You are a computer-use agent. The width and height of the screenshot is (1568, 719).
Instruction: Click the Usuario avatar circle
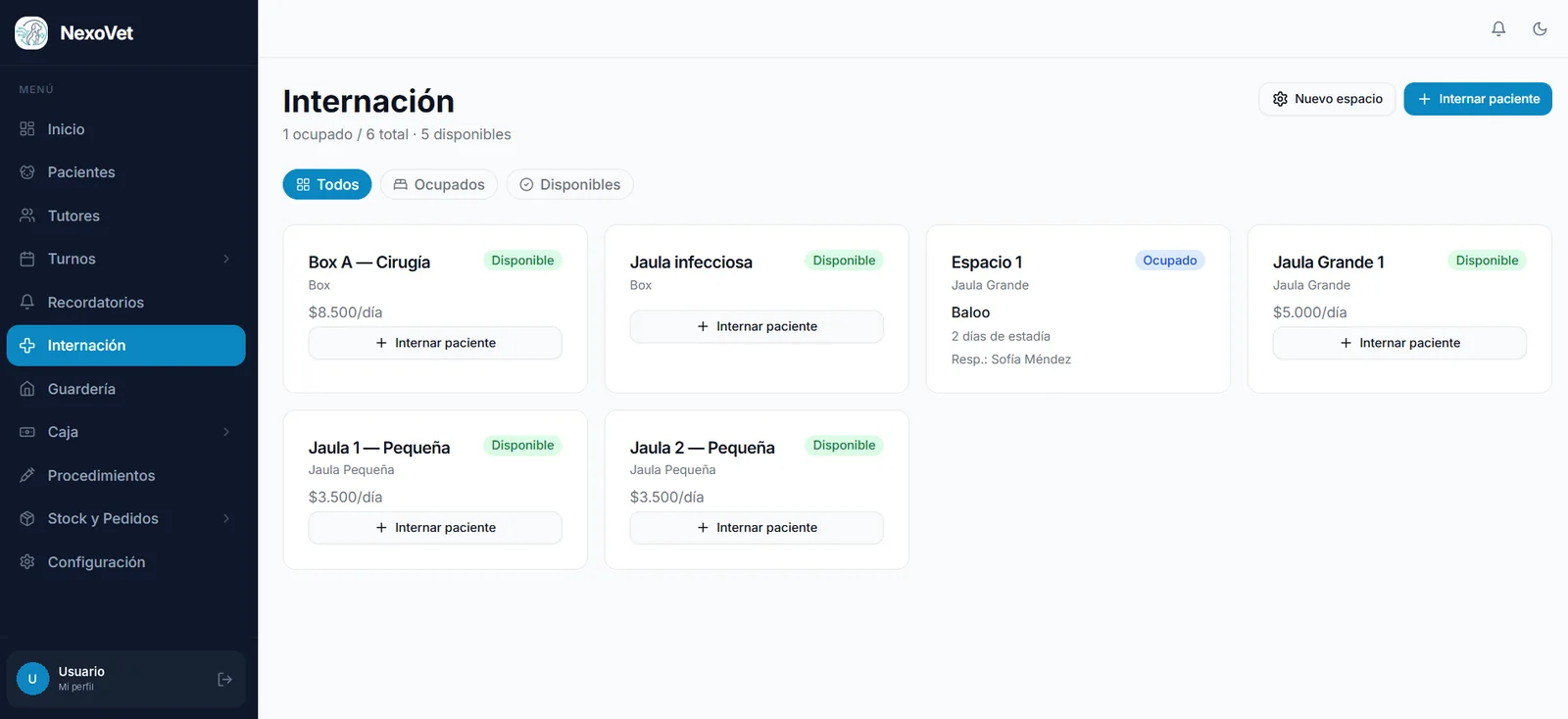[x=32, y=679]
